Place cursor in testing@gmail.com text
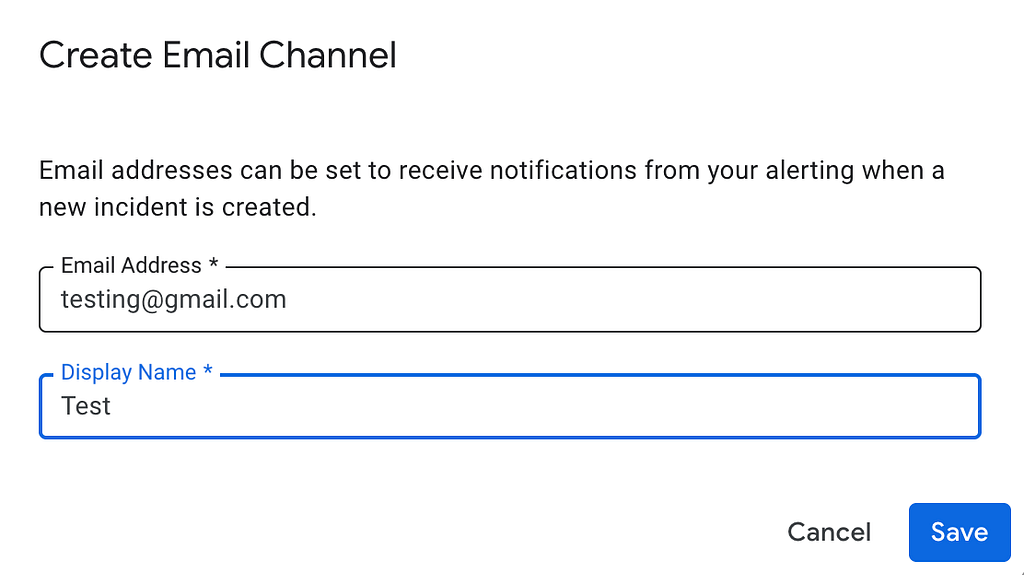The height and width of the screenshot is (575, 1024). coord(174,299)
